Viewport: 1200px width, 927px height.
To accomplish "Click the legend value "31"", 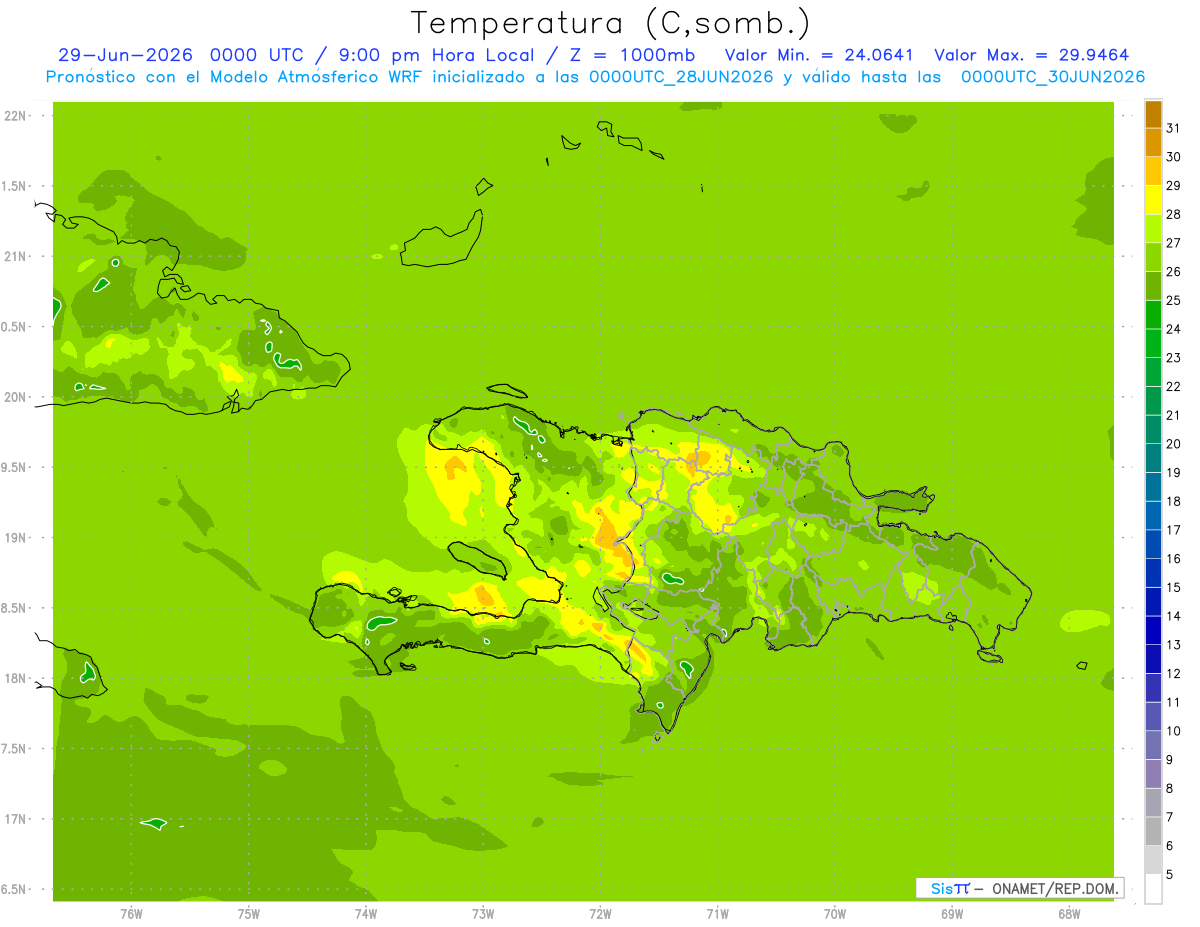I will point(1173,129).
